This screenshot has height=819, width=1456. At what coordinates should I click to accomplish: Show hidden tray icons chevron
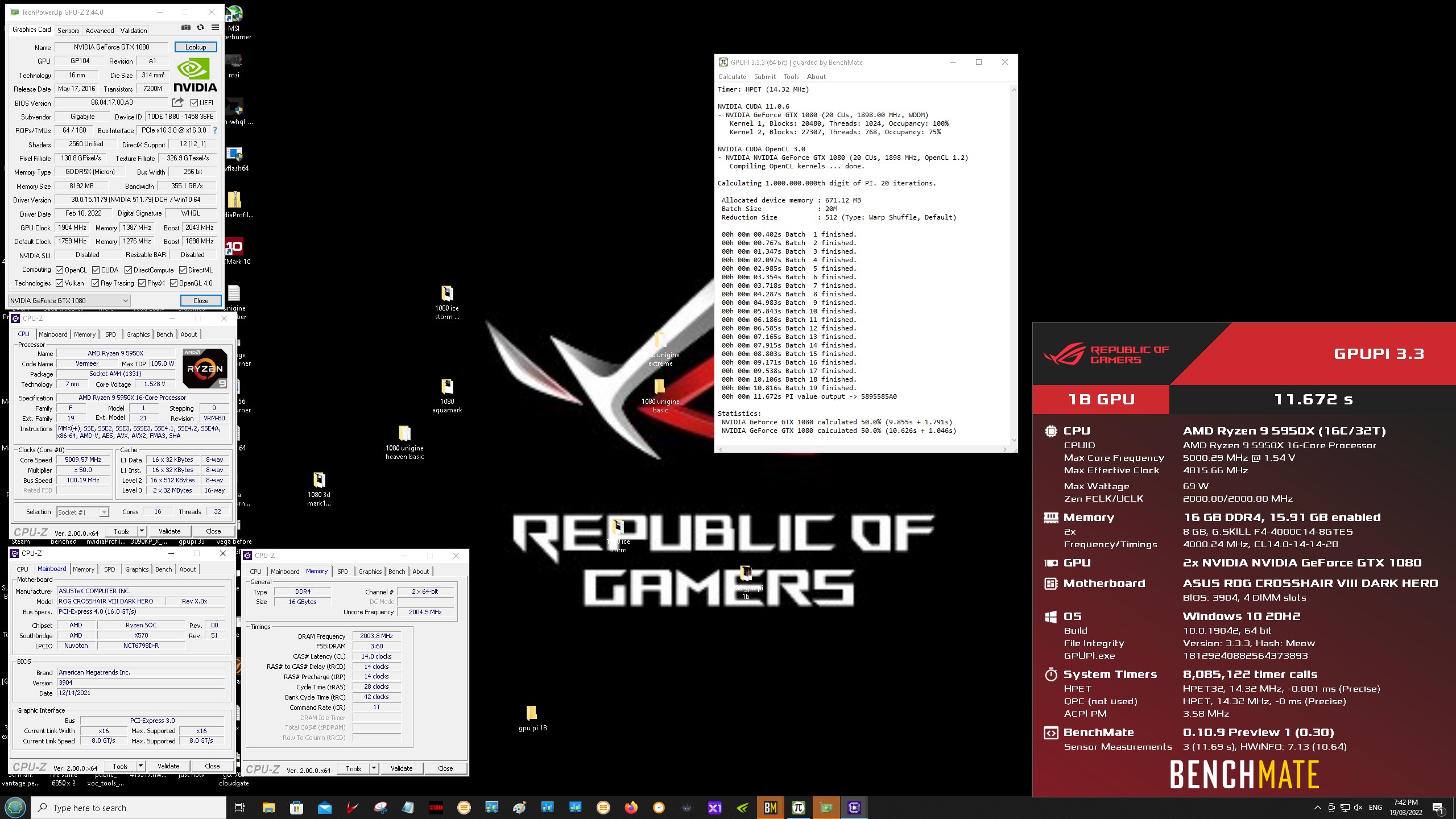click(1317, 808)
